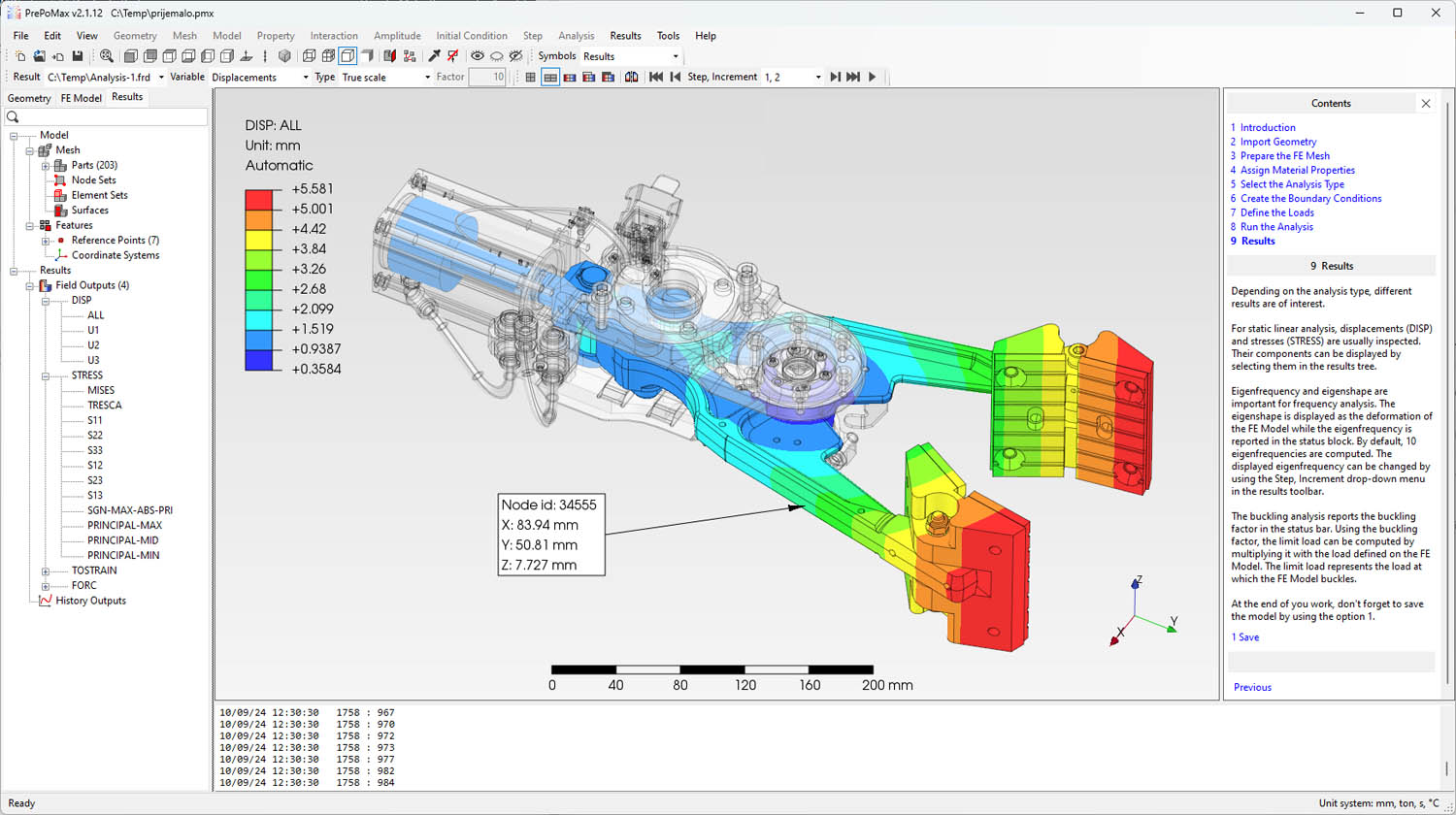Click the isometric cube view icon

(x=284, y=56)
